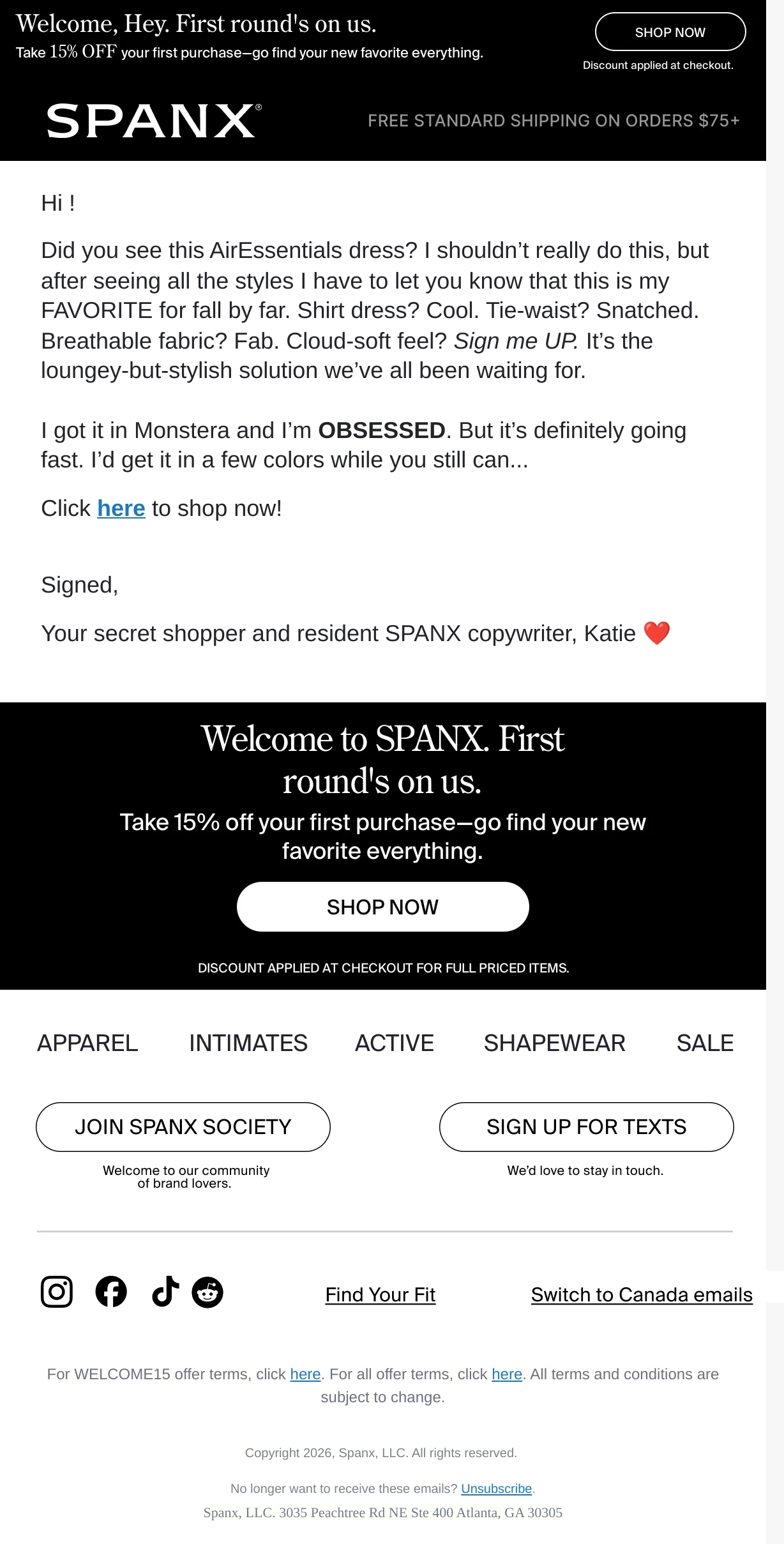Viewport: 784px width, 1544px height.
Task: Open the APPAREL category
Action: point(87,1043)
